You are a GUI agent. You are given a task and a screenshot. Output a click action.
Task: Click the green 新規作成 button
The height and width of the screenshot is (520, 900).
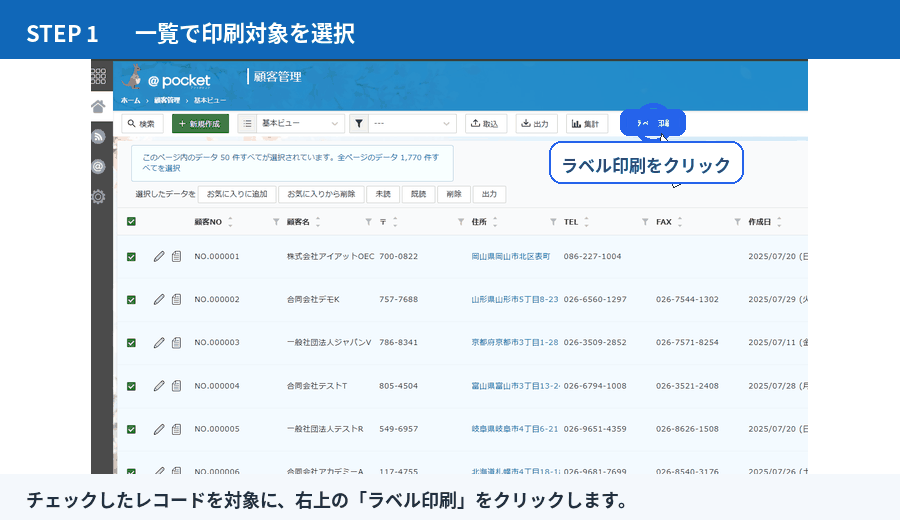200,123
